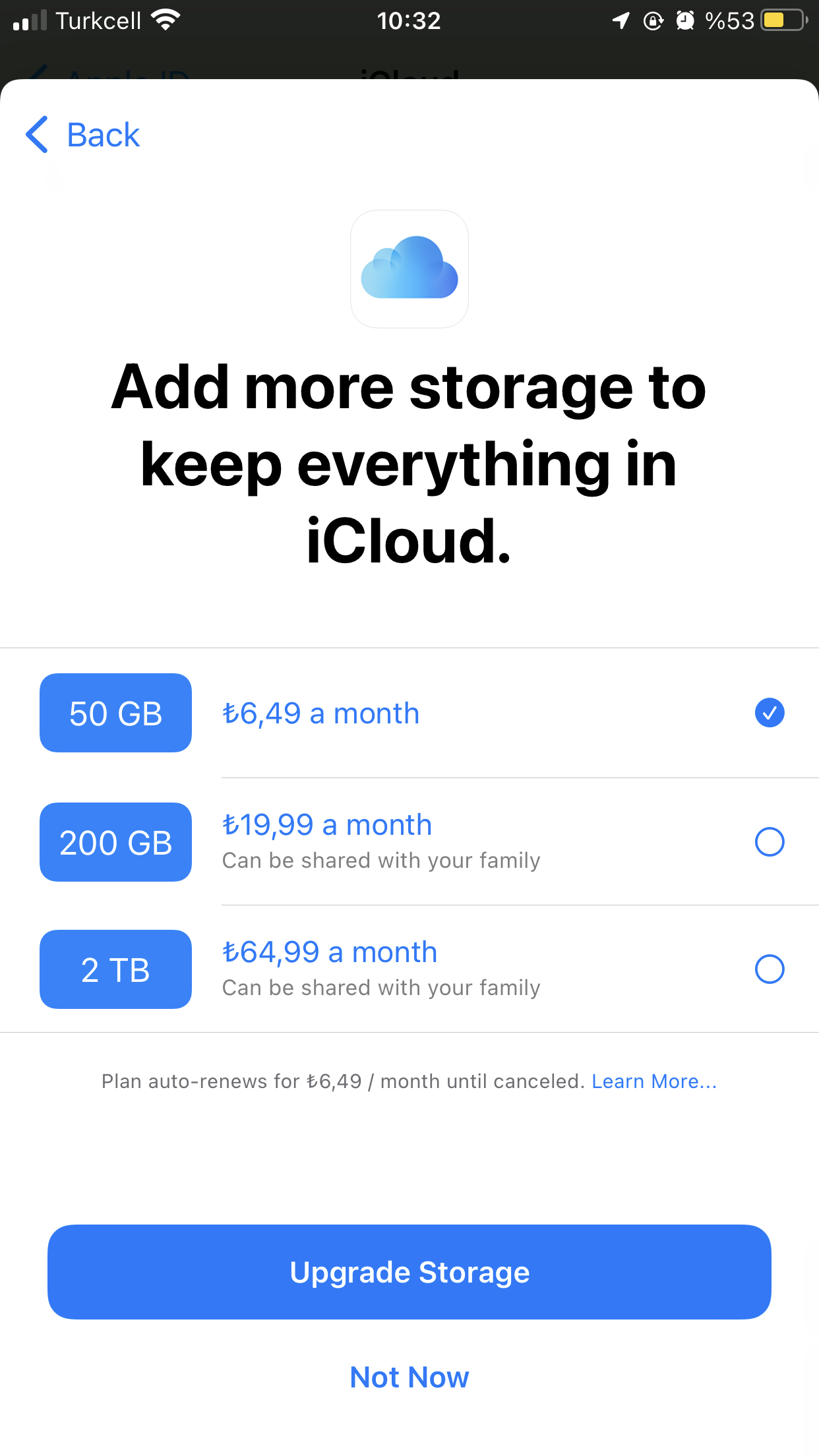819x1456 pixels.
Task: Choose the ₺19,99 a month option
Action: [327, 825]
